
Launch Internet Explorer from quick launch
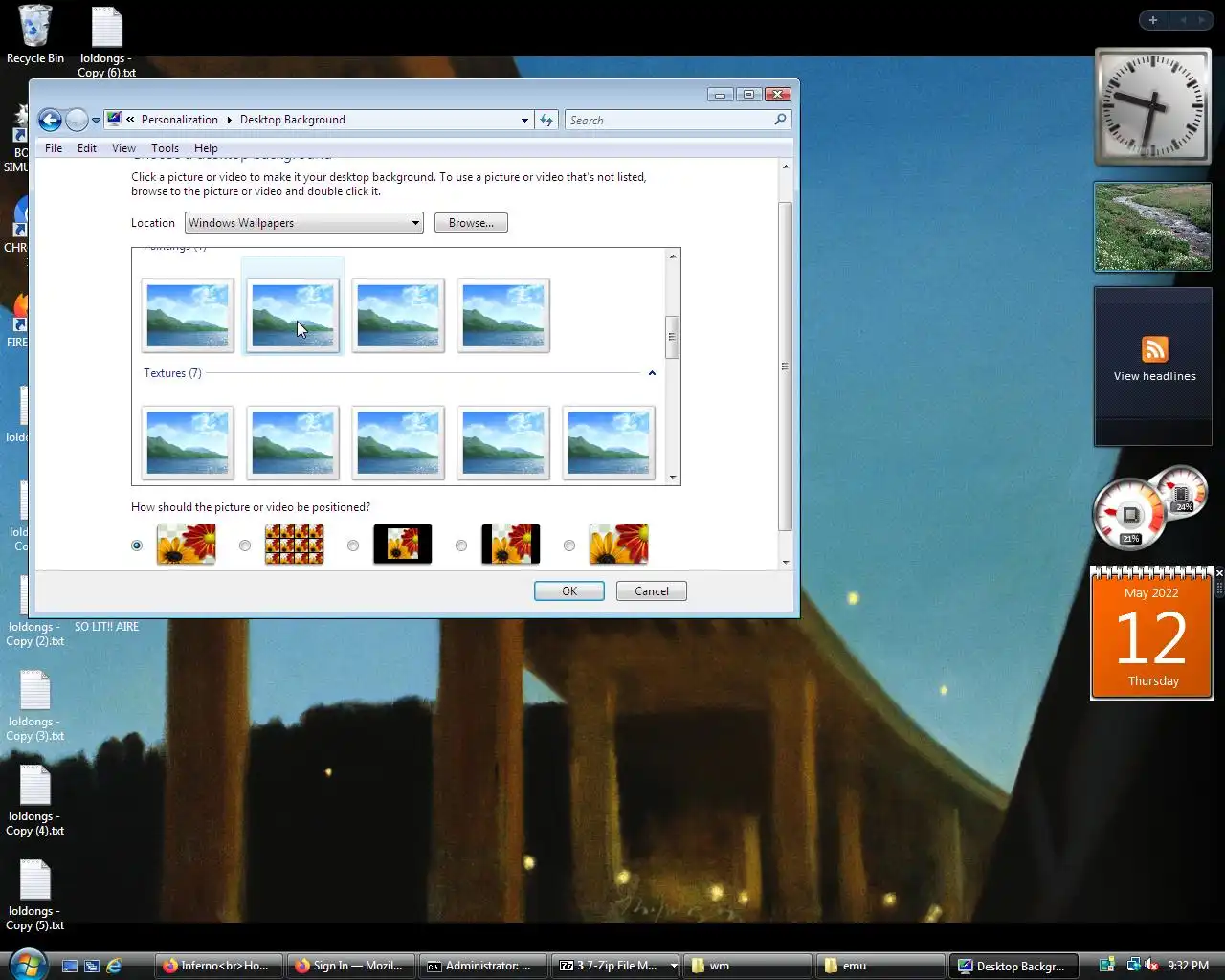[x=114, y=966]
